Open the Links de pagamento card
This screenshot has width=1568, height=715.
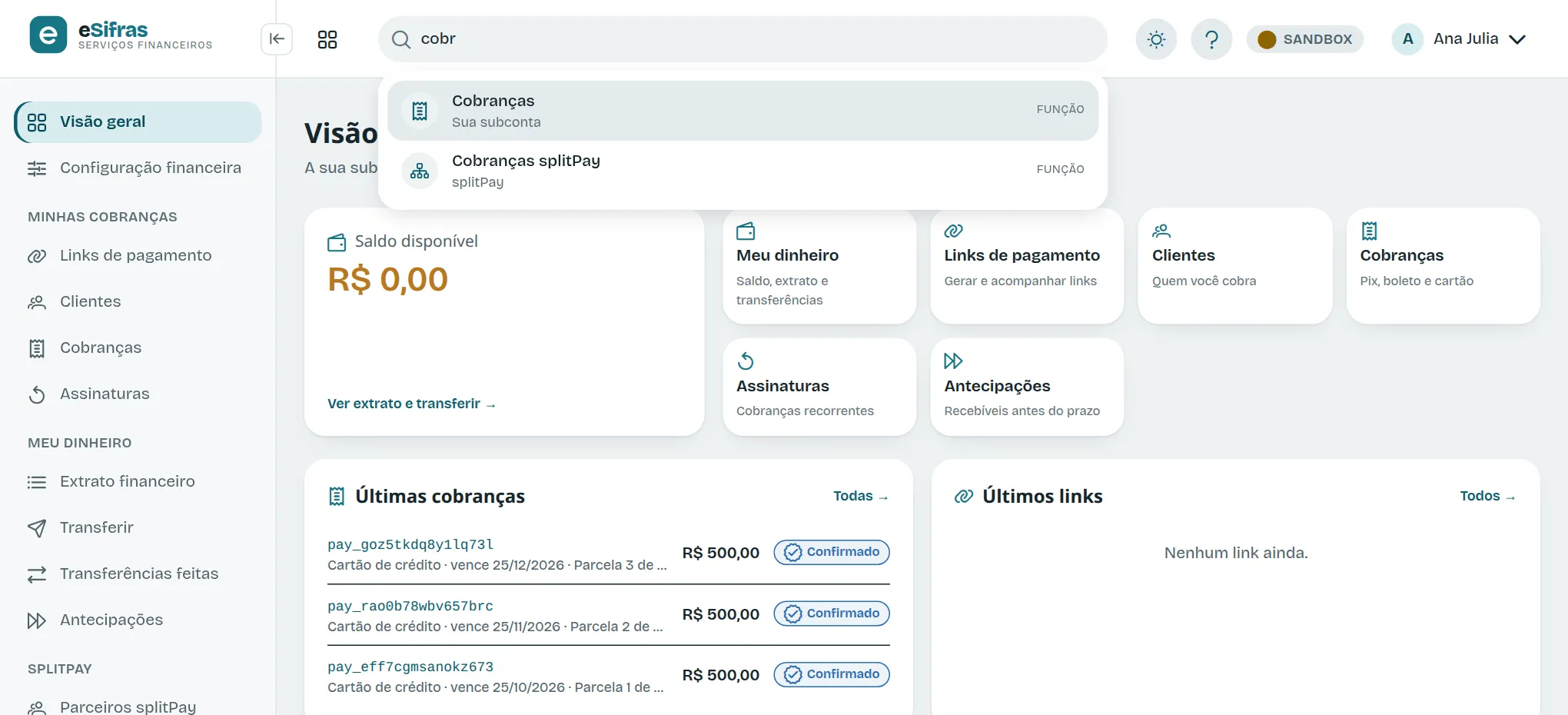coord(1027,266)
